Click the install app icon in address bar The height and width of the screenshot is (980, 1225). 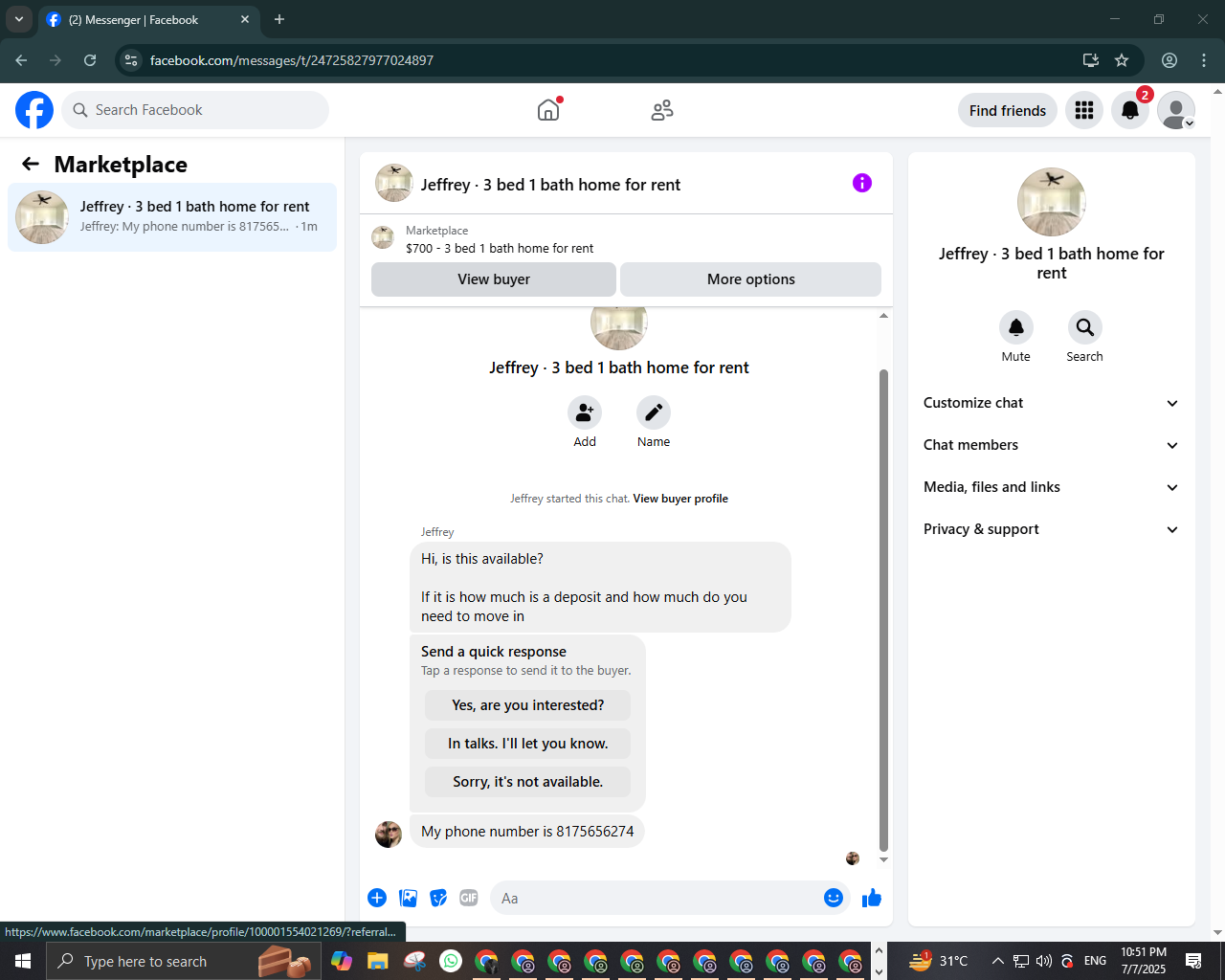1090,60
